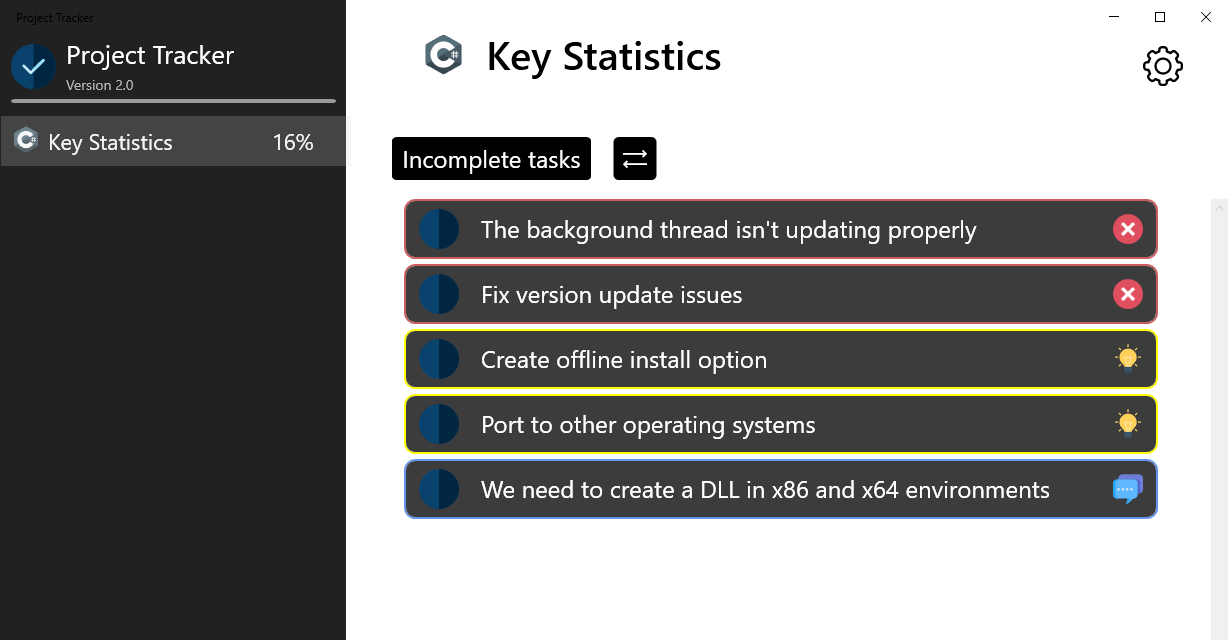The image size is (1229, 640).
Task: Click the swap arrows filter button
Action: tap(635, 159)
